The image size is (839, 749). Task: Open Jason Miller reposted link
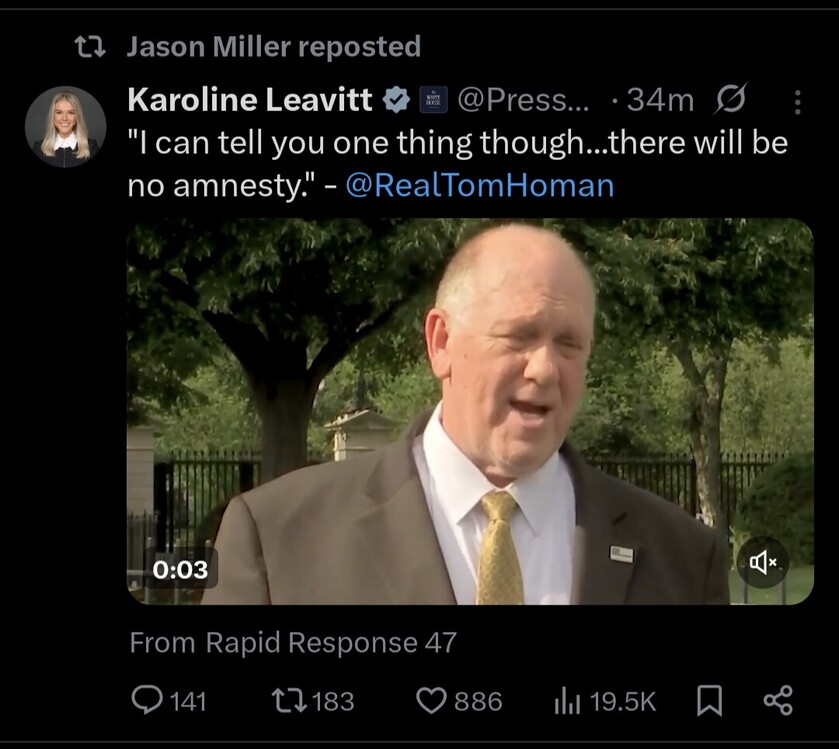[x=273, y=46]
